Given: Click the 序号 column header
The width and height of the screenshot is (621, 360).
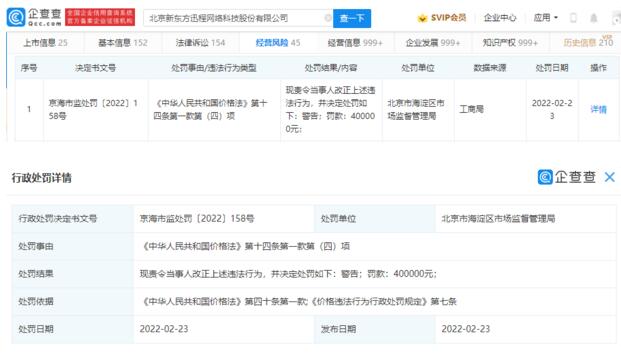Looking at the screenshot, I should (29, 68).
